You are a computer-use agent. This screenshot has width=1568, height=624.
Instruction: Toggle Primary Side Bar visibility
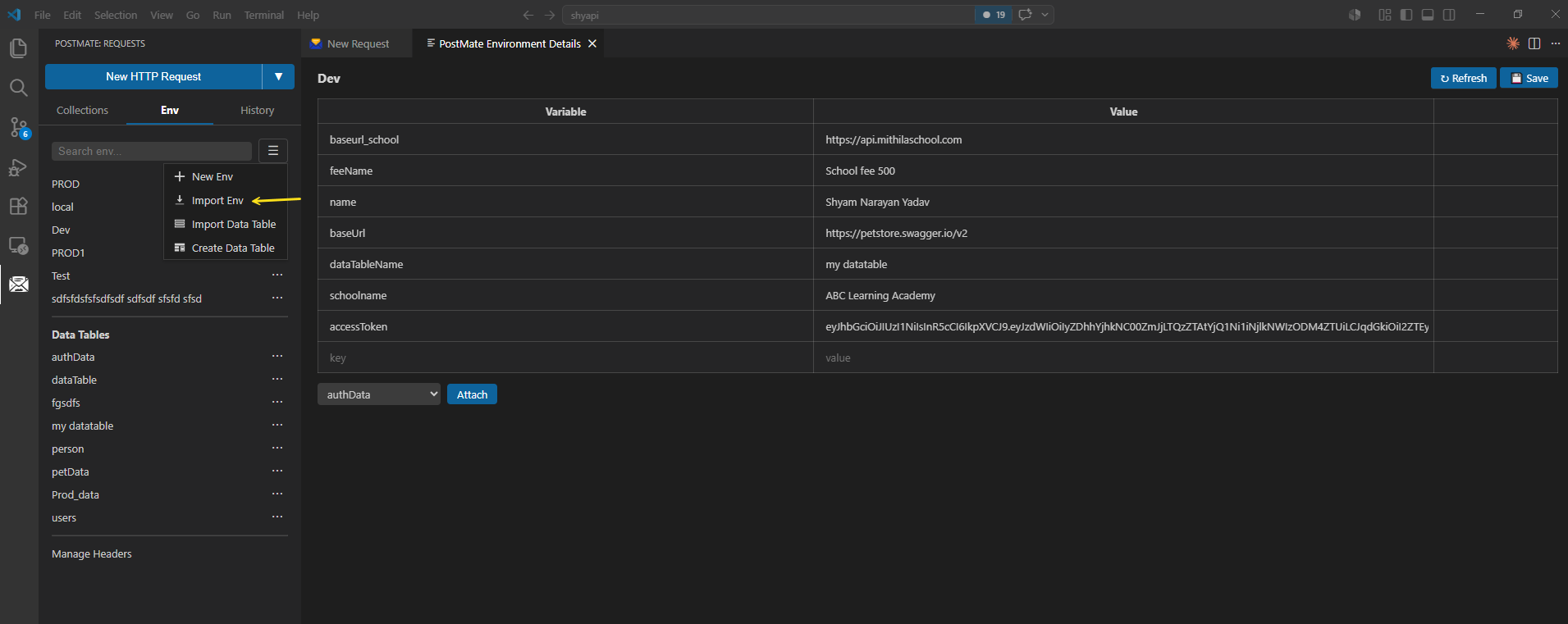(x=1406, y=15)
